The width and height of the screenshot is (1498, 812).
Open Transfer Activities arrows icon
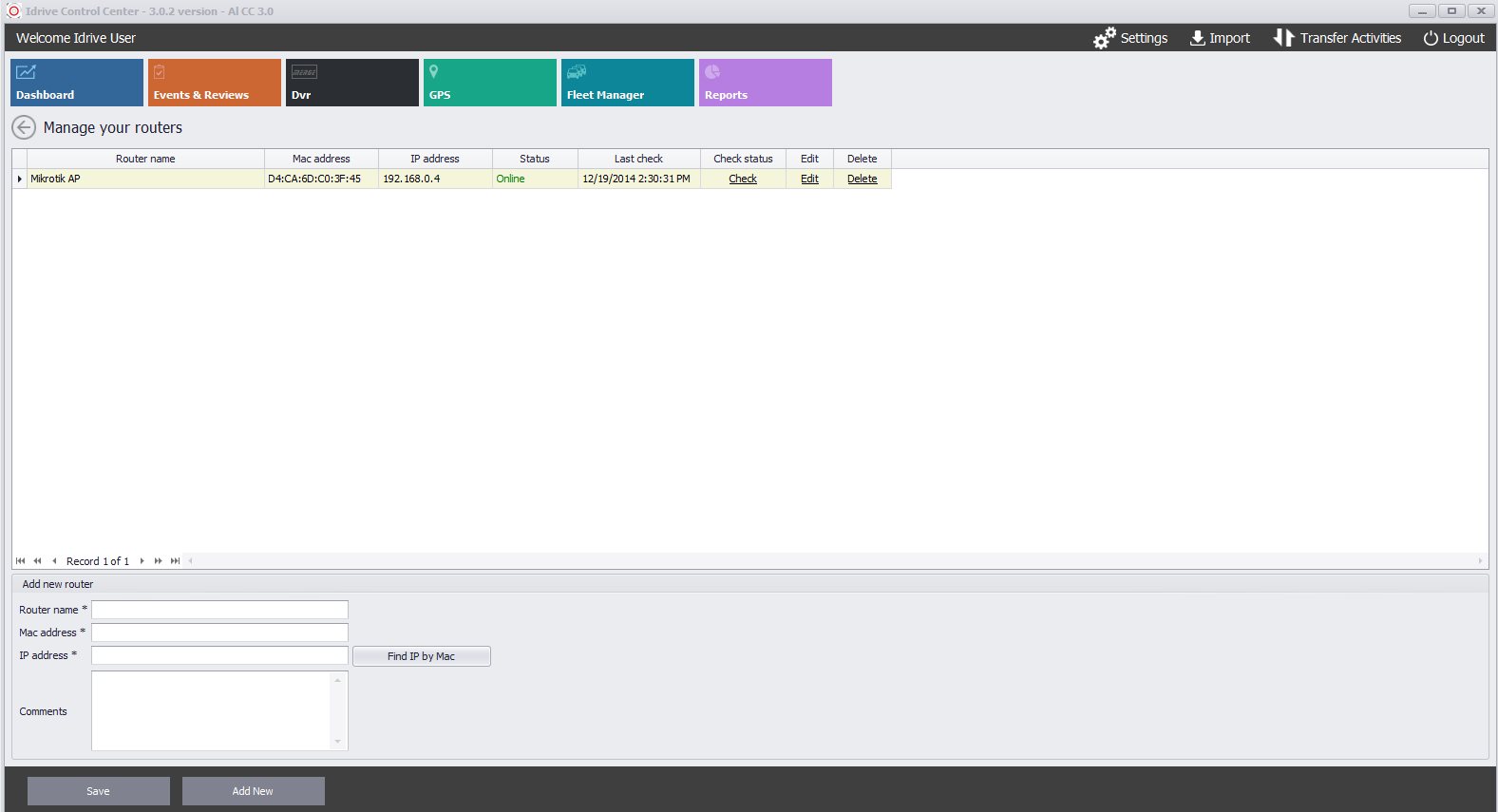tap(1283, 38)
